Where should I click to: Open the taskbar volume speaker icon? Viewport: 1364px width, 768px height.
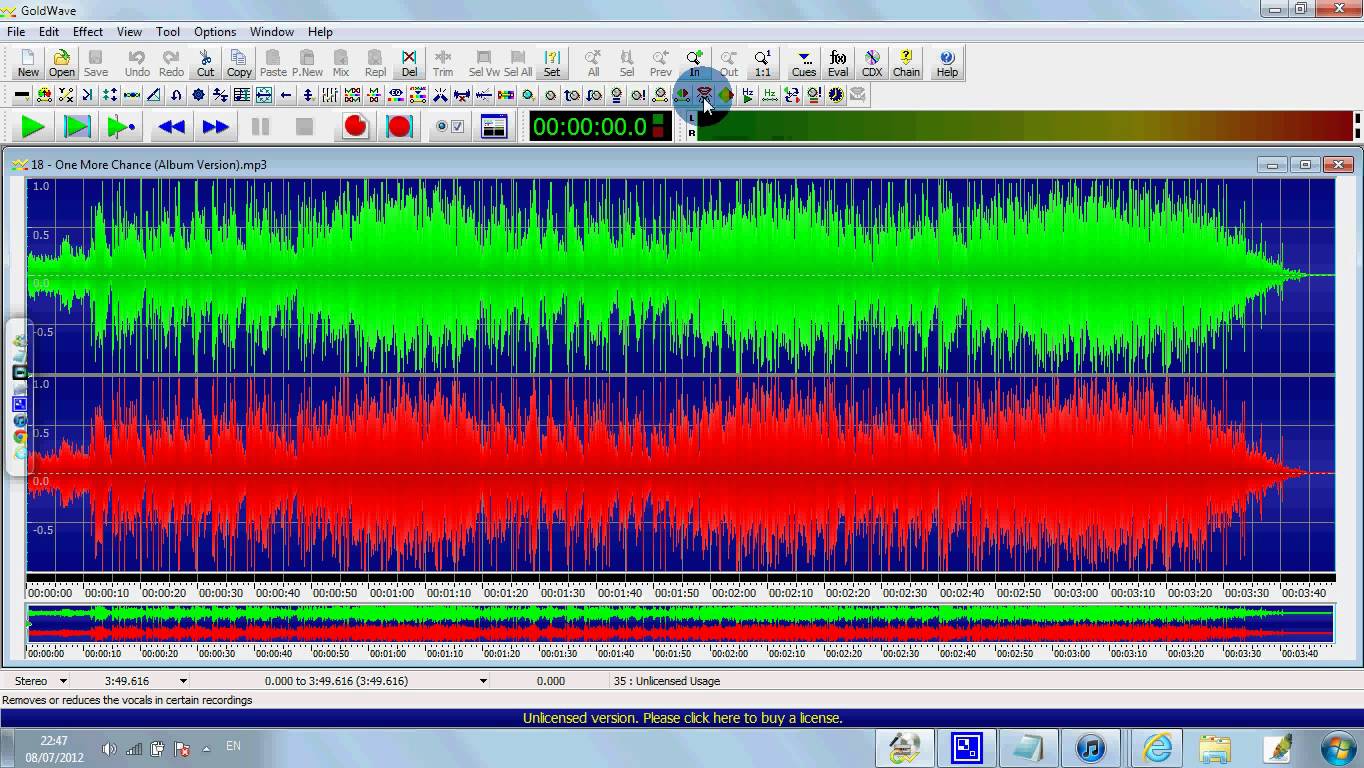(x=109, y=749)
